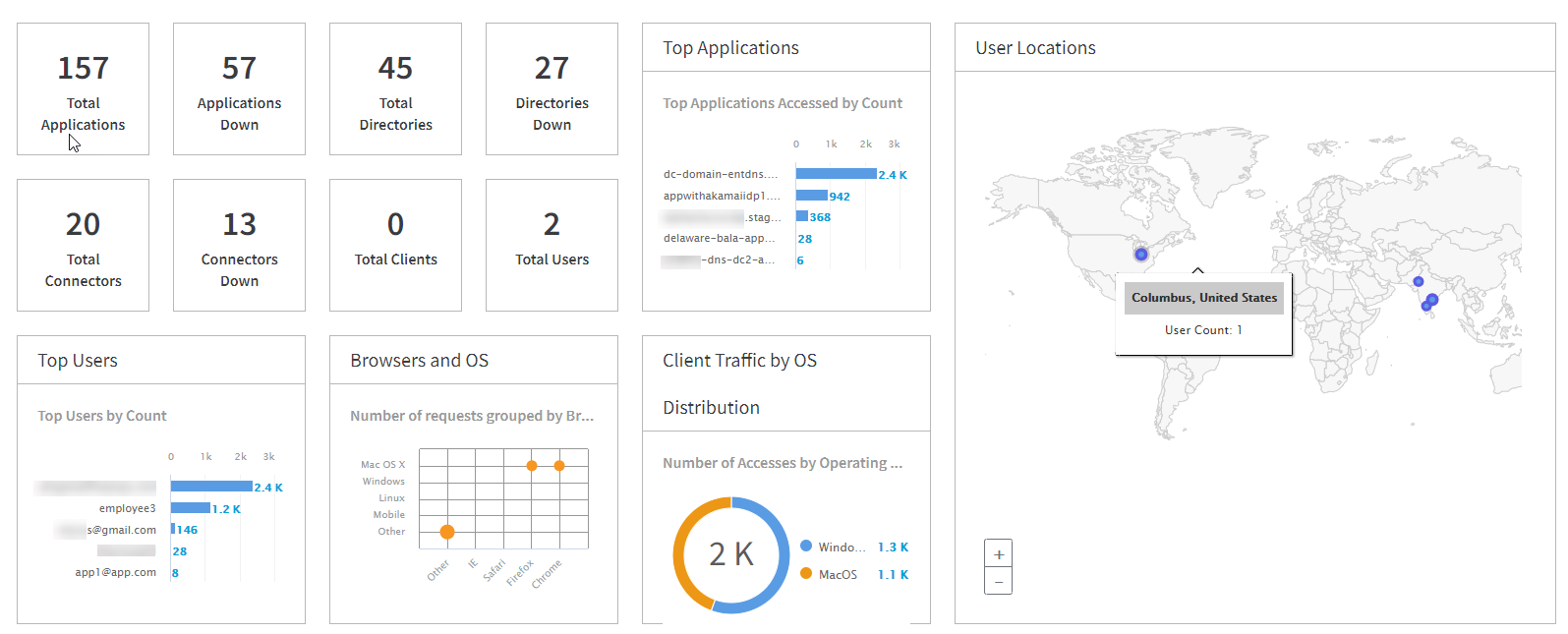Screen dimensions: 1568x634
Task: Click the appwithakamaiidp1 application bar
Action: [811, 196]
